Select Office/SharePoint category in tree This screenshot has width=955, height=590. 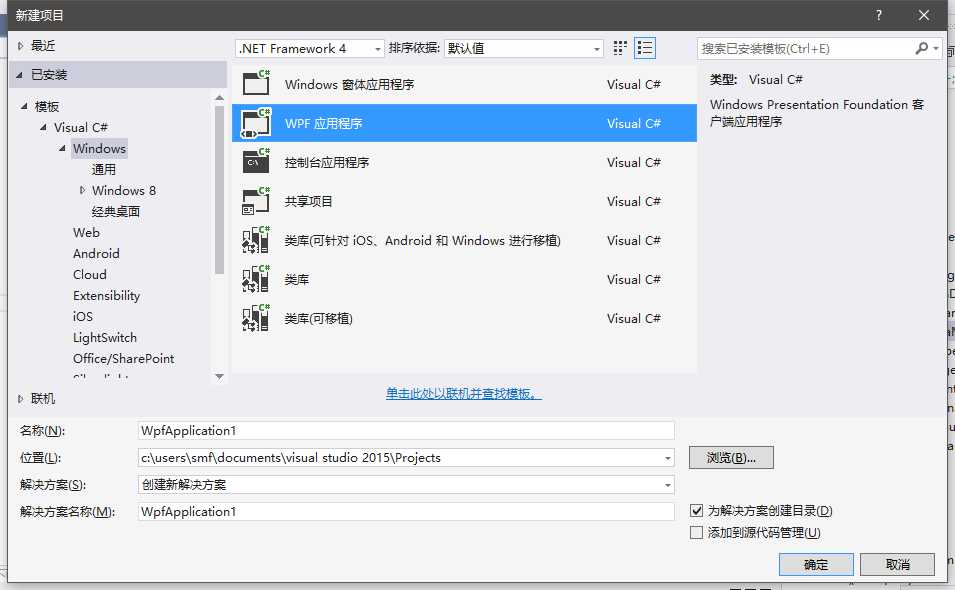click(x=124, y=359)
